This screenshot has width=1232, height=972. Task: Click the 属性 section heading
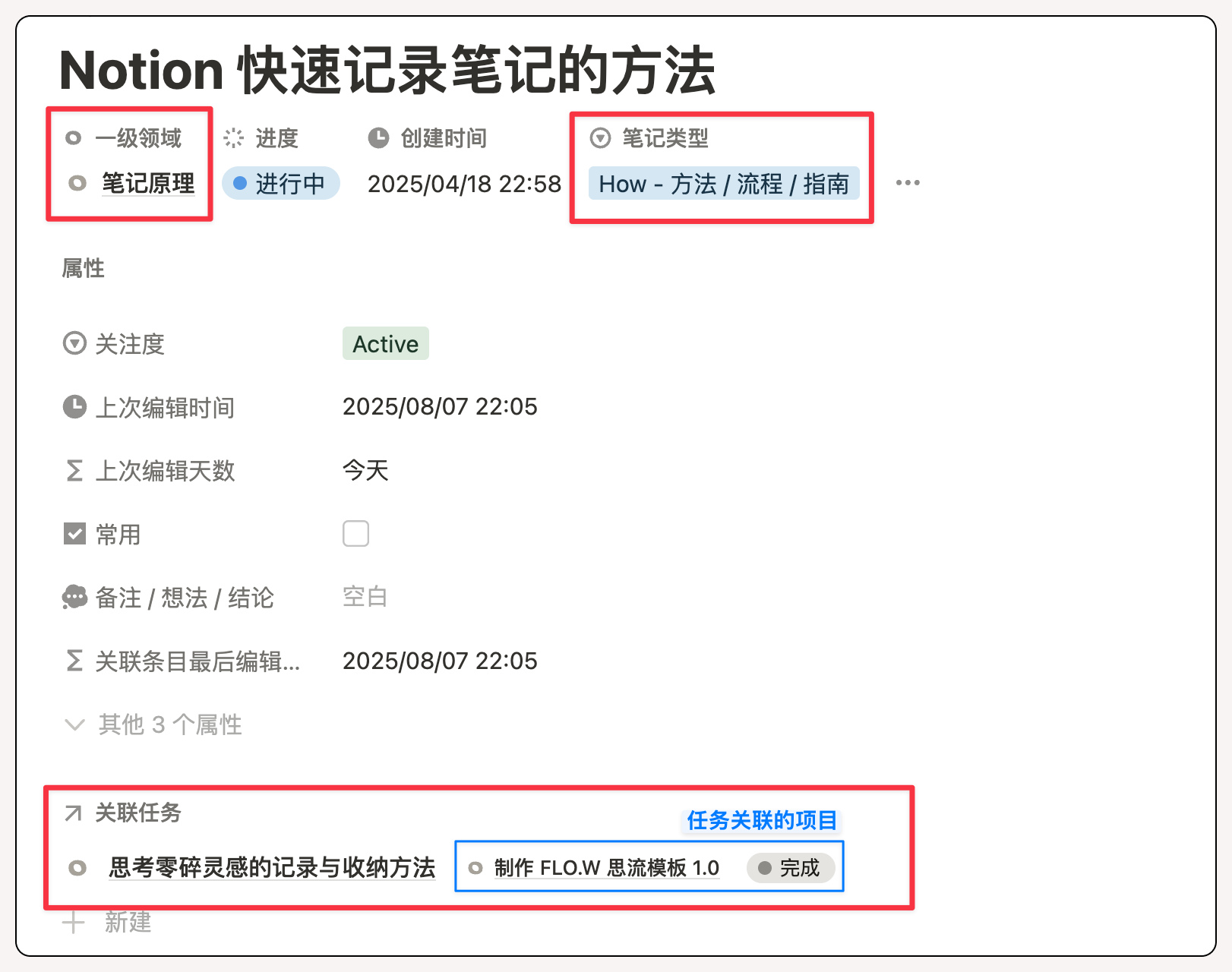point(84,268)
